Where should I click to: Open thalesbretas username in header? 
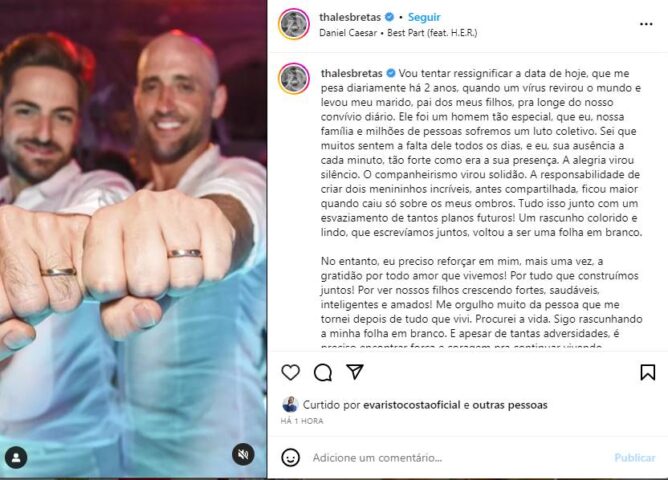tap(350, 17)
